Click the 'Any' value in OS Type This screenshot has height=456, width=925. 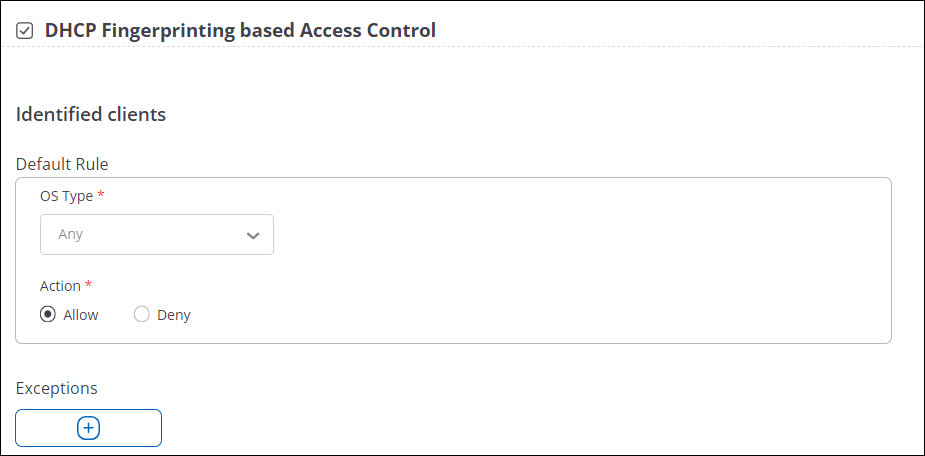tap(70, 234)
